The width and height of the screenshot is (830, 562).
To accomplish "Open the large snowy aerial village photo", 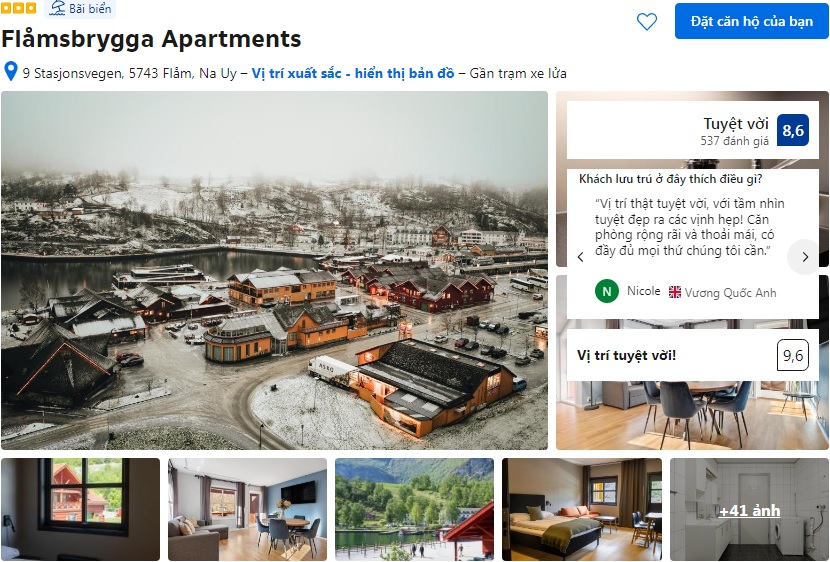I will click(274, 270).
